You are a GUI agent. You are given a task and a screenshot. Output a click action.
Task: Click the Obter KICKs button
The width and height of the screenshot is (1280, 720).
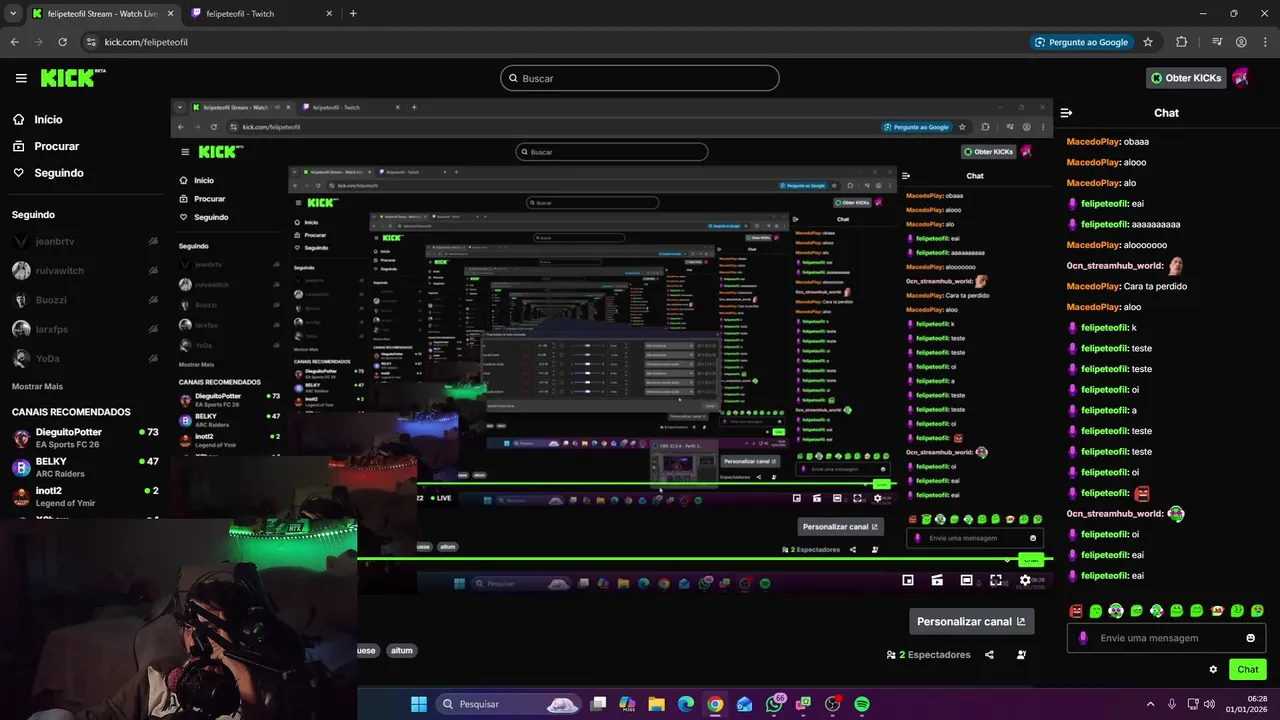[x=1186, y=78]
